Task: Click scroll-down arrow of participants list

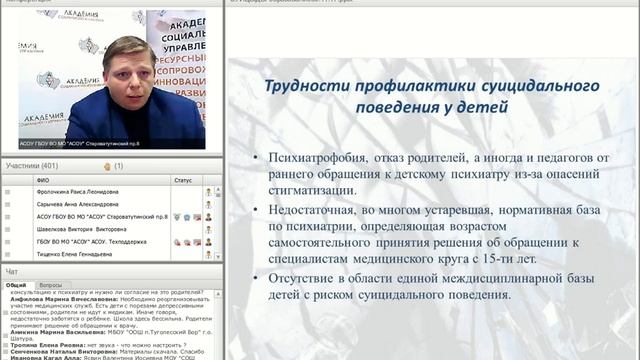Action: point(218,257)
